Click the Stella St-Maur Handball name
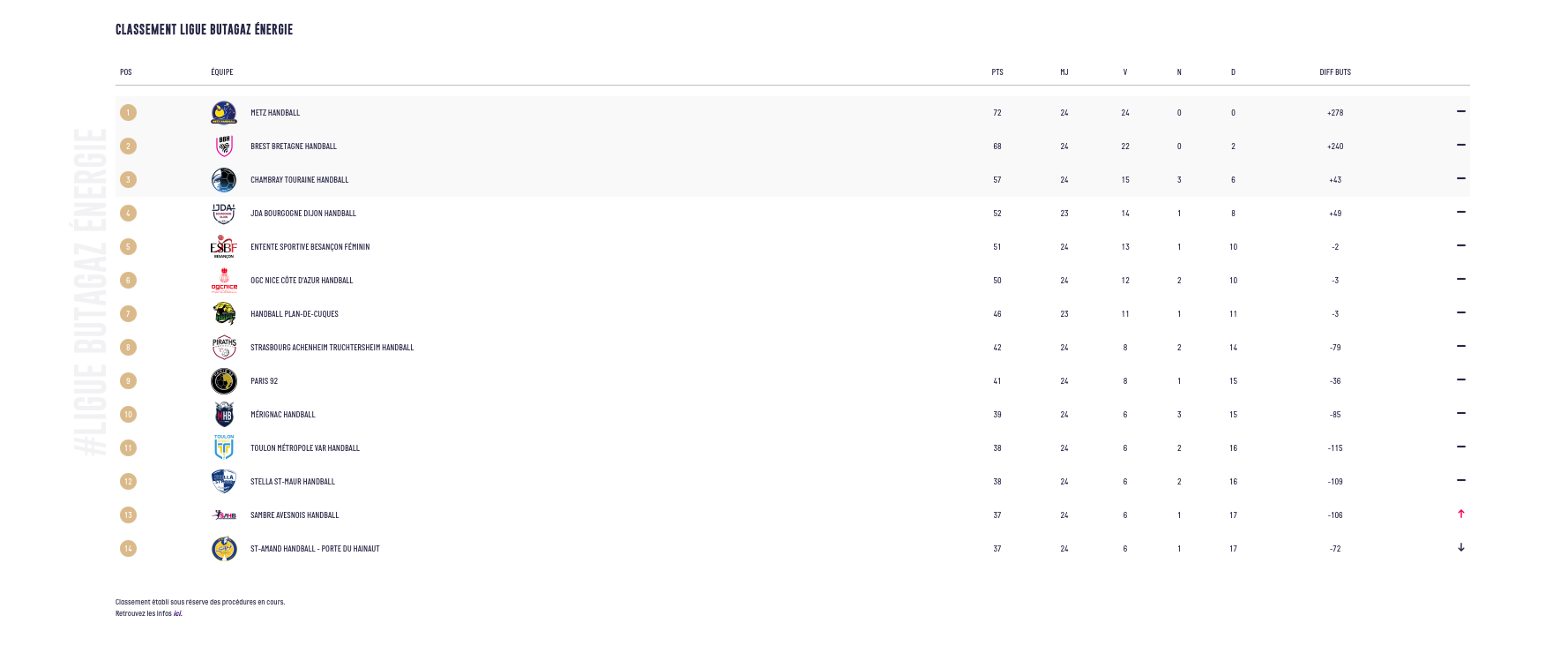1568x646 pixels. 293,482
